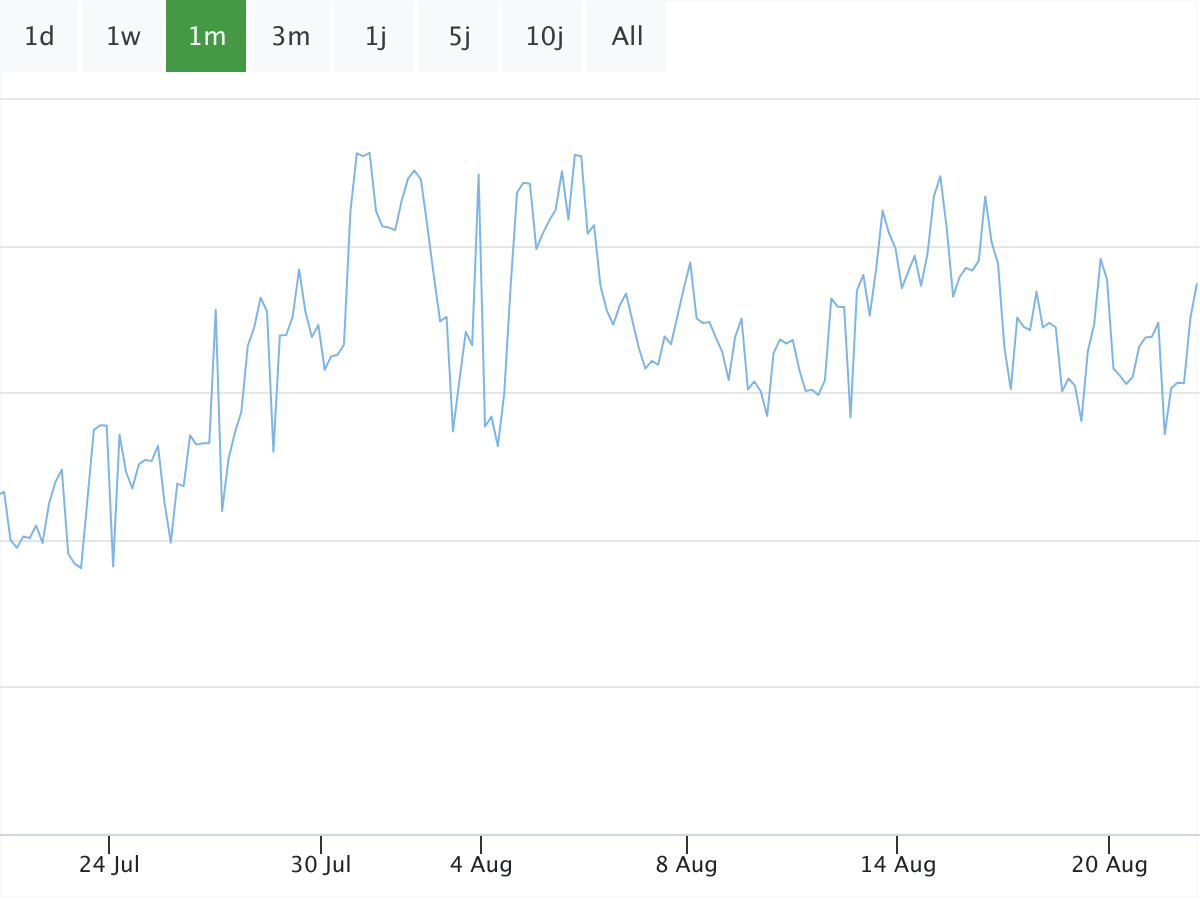The width and height of the screenshot is (1200, 900).
Task: Click the tall spike between 24 and 30 Jul
Action: point(216,310)
